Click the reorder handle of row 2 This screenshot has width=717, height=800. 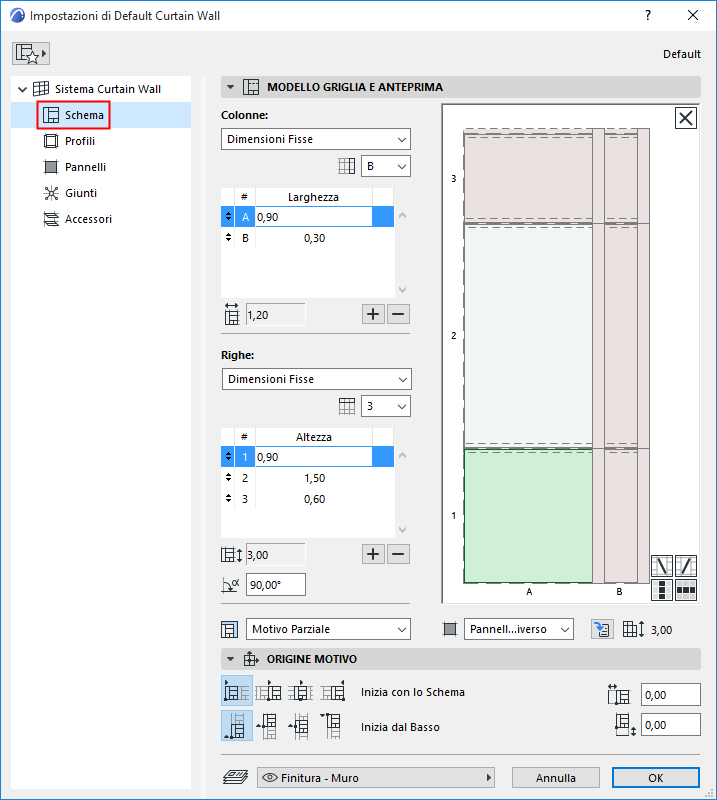[x=228, y=478]
